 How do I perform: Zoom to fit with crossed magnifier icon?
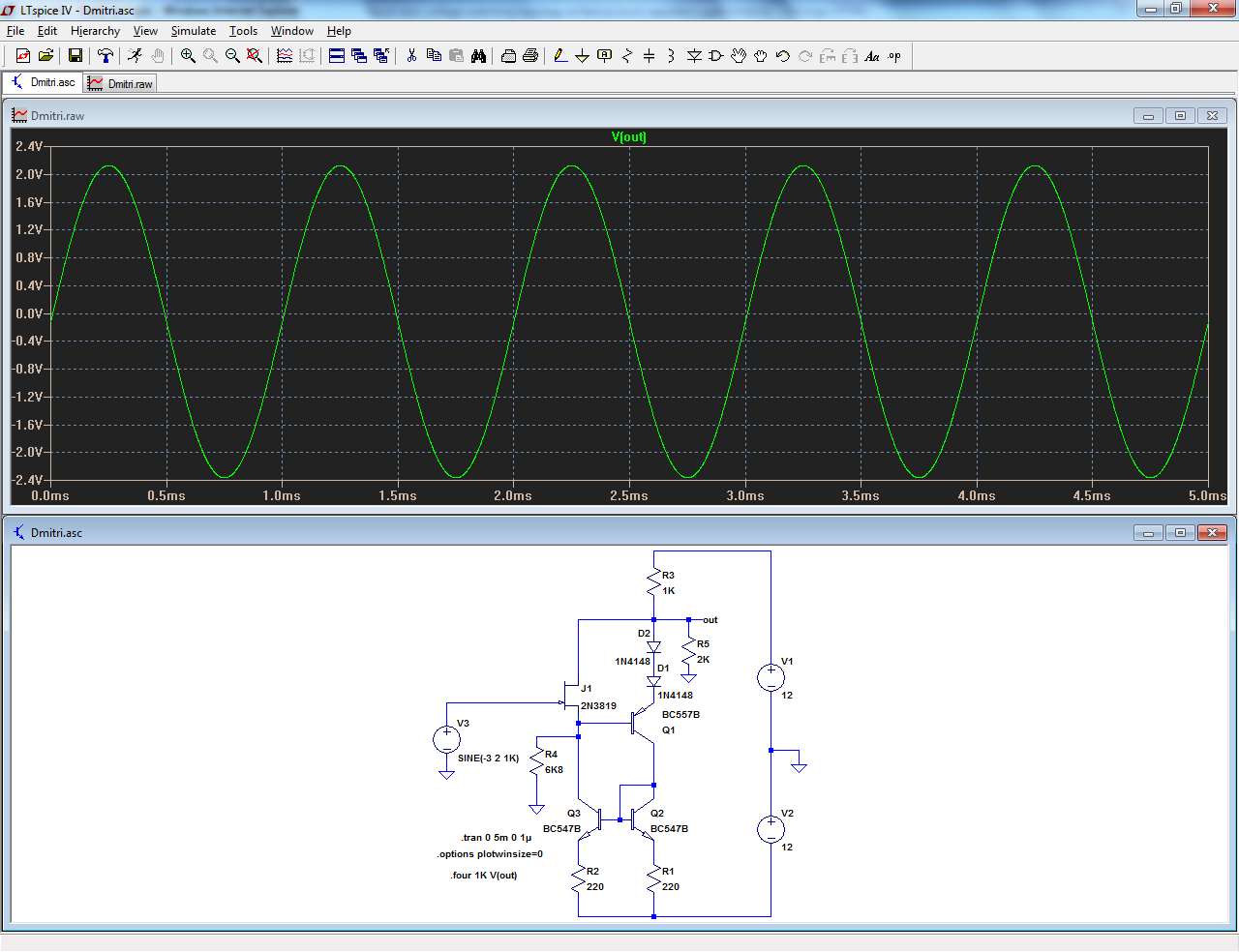[x=255, y=56]
